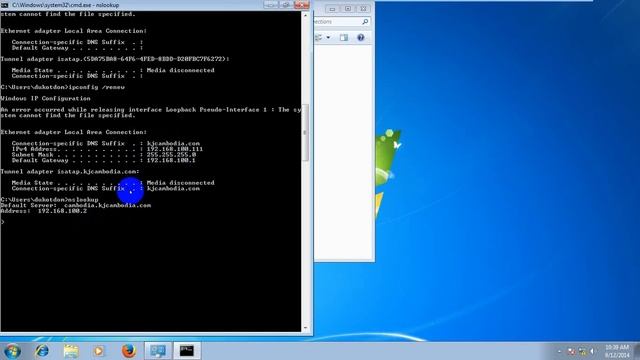Click the Default Gateway 192.168.100.1 line

click(104, 160)
